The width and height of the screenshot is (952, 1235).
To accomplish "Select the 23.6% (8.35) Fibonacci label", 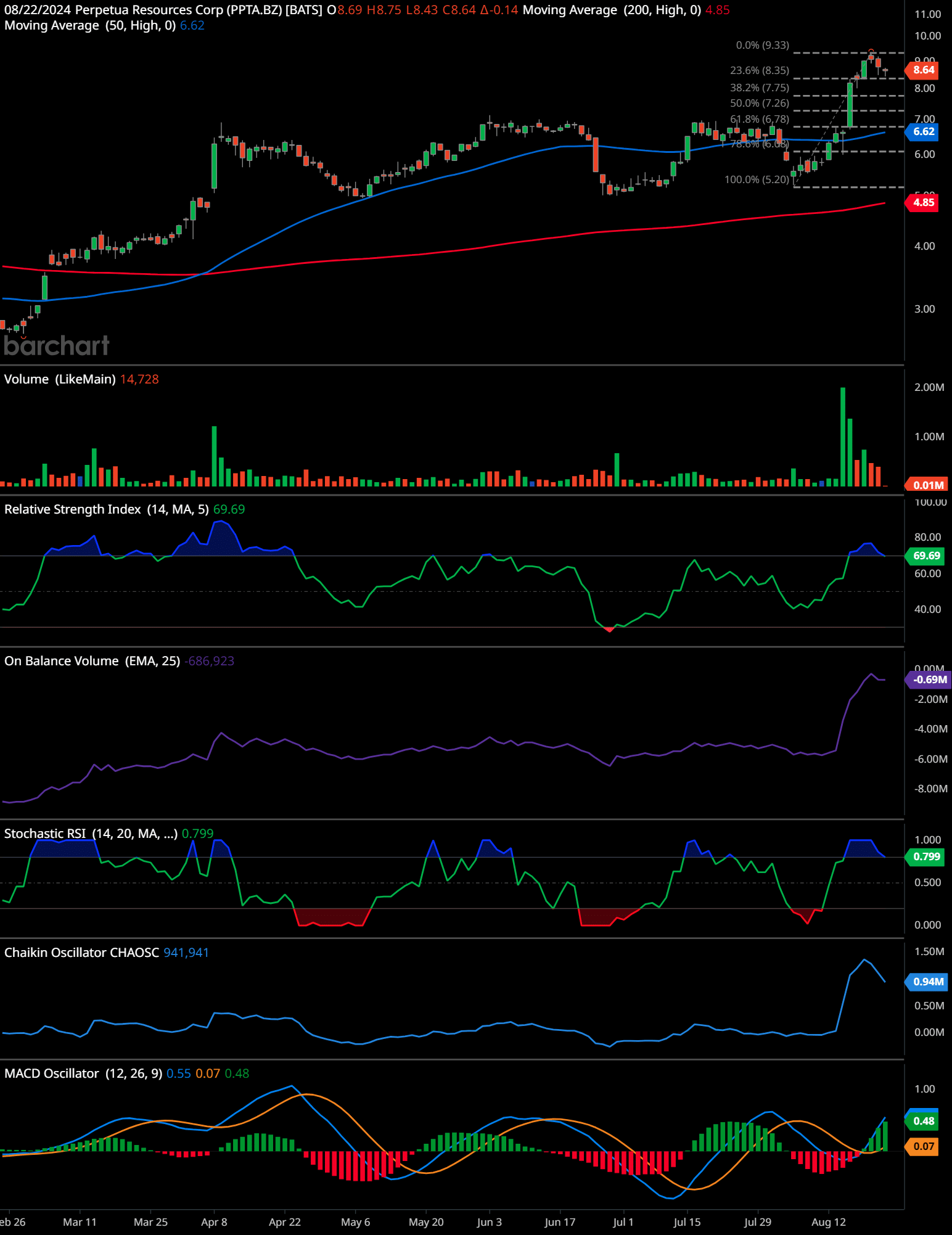I will pos(760,71).
